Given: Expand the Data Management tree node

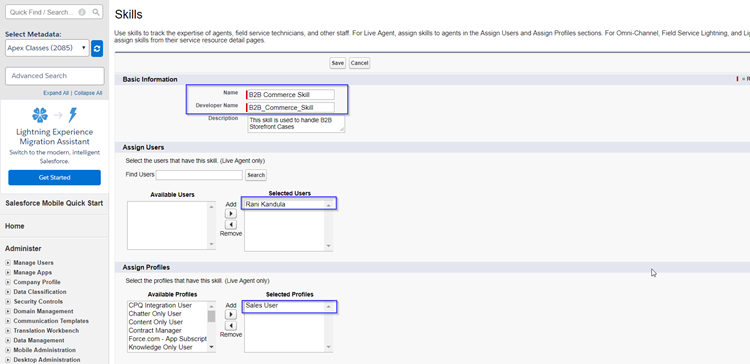Looking at the screenshot, I should coord(8,341).
